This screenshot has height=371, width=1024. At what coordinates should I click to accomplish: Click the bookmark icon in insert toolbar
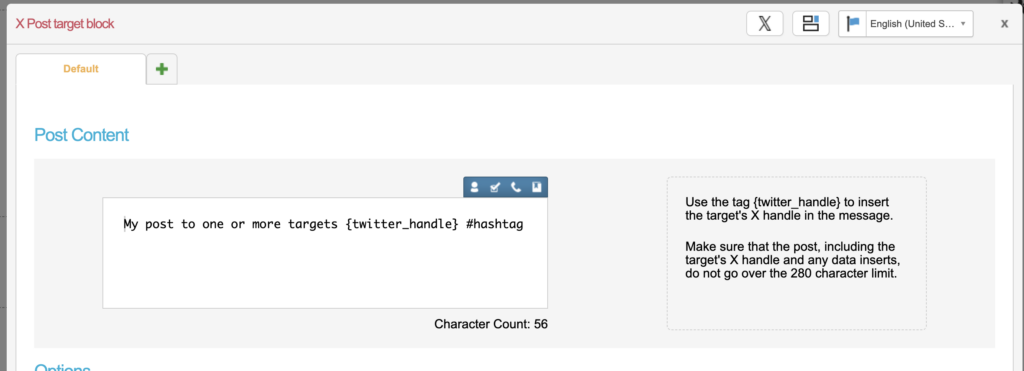tap(536, 187)
